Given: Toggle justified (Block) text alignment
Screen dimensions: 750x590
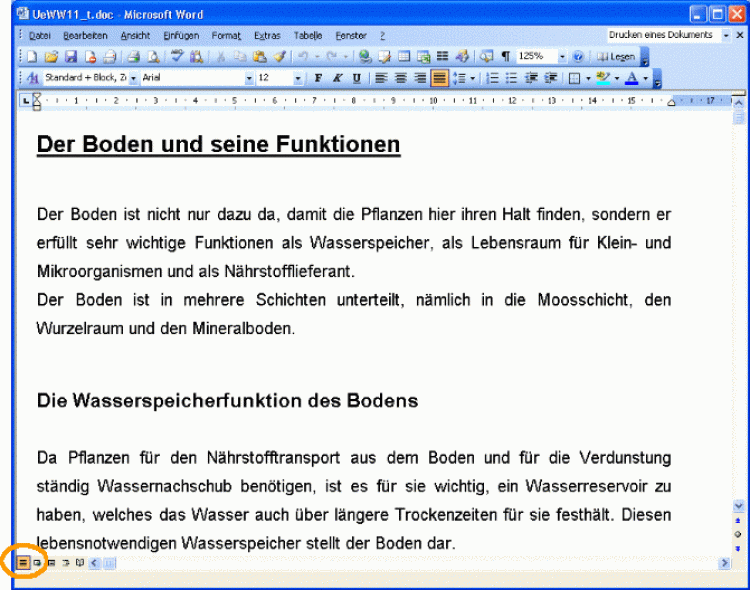Looking at the screenshot, I should 439,78.
